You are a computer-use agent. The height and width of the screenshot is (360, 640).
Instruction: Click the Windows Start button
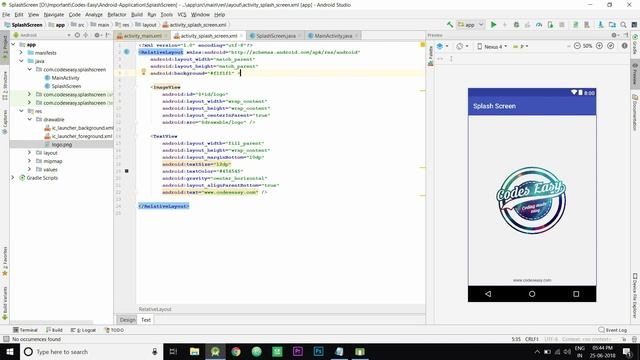coord(9,351)
